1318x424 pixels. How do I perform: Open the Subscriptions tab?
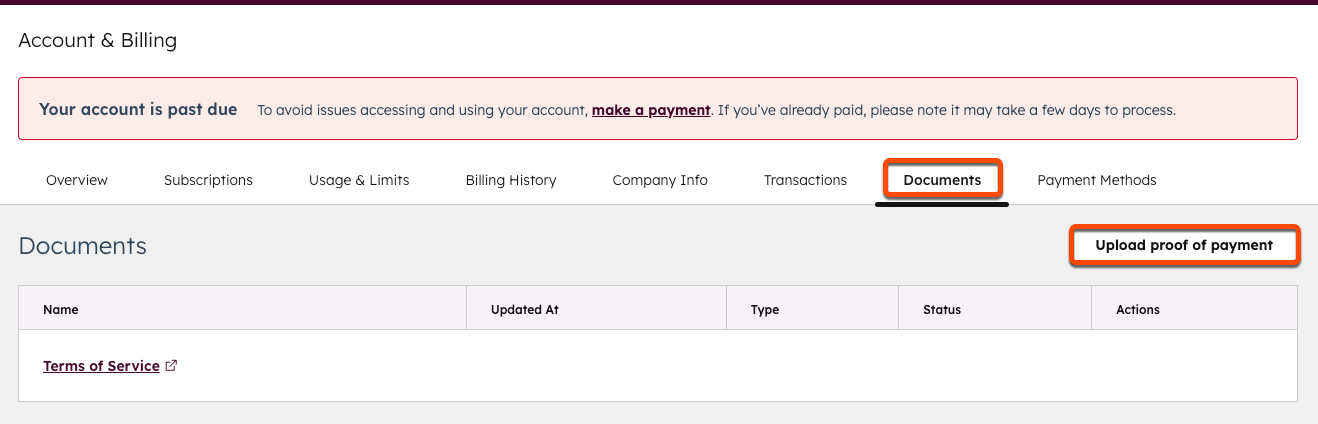208,180
